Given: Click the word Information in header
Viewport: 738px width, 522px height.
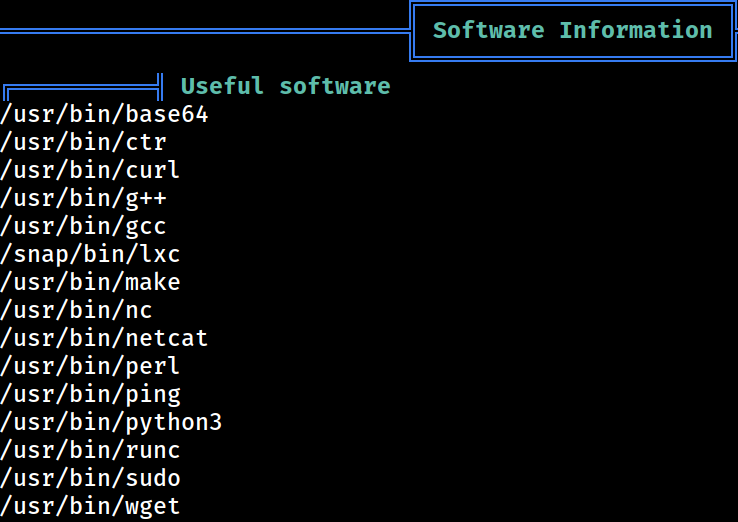Looking at the screenshot, I should 636,30.
